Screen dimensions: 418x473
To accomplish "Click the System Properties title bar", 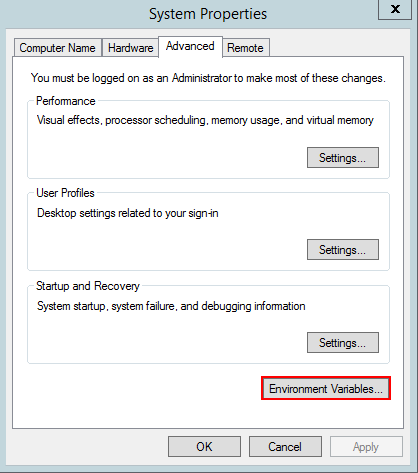I will (x=208, y=14).
